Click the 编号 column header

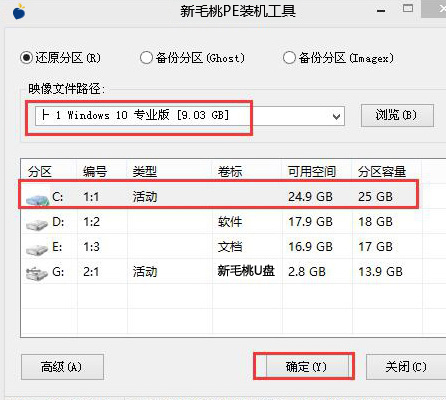(x=95, y=172)
